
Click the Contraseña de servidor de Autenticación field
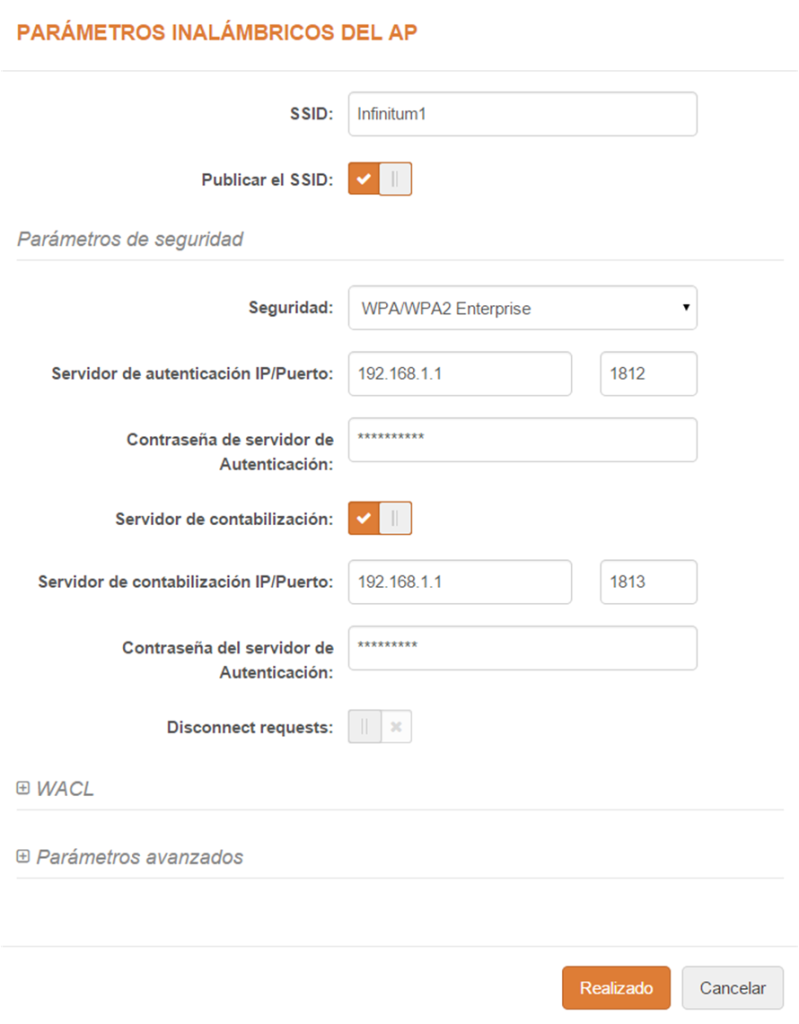tap(522, 440)
